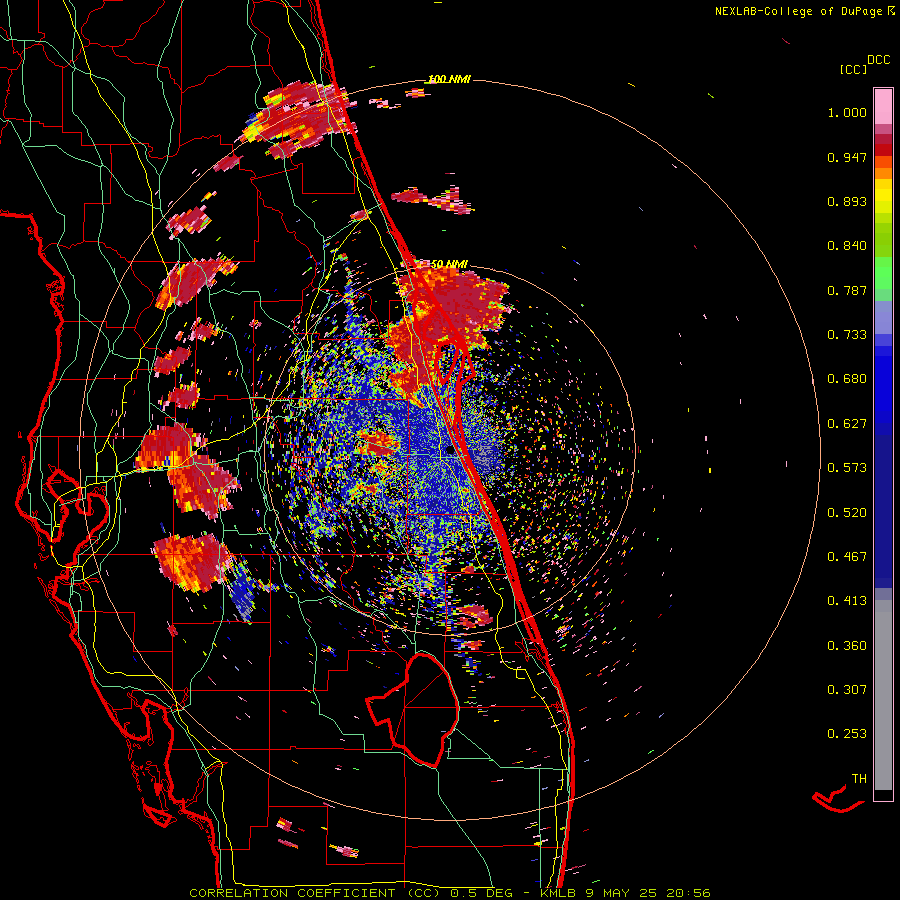Select the 0.467 scale value
The height and width of the screenshot is (900, 900).
click(x=847, y=557)
